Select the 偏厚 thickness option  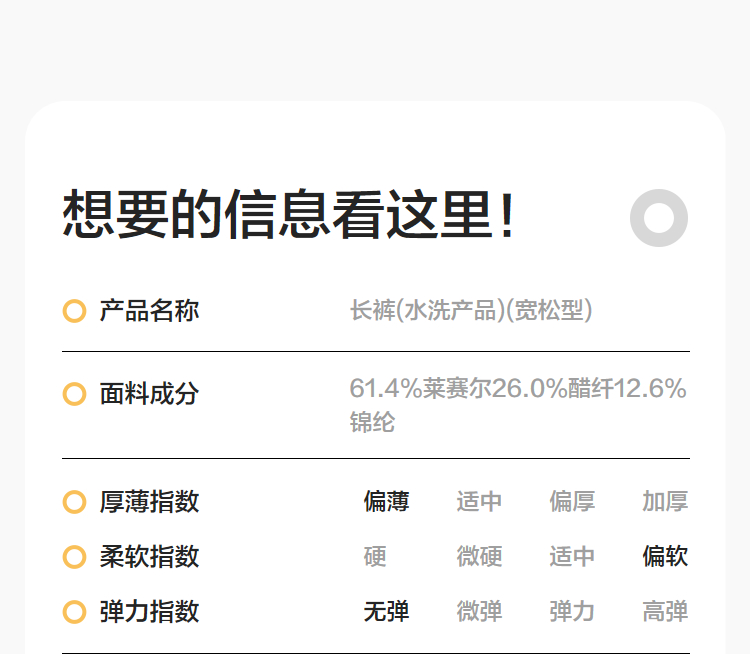572,501
